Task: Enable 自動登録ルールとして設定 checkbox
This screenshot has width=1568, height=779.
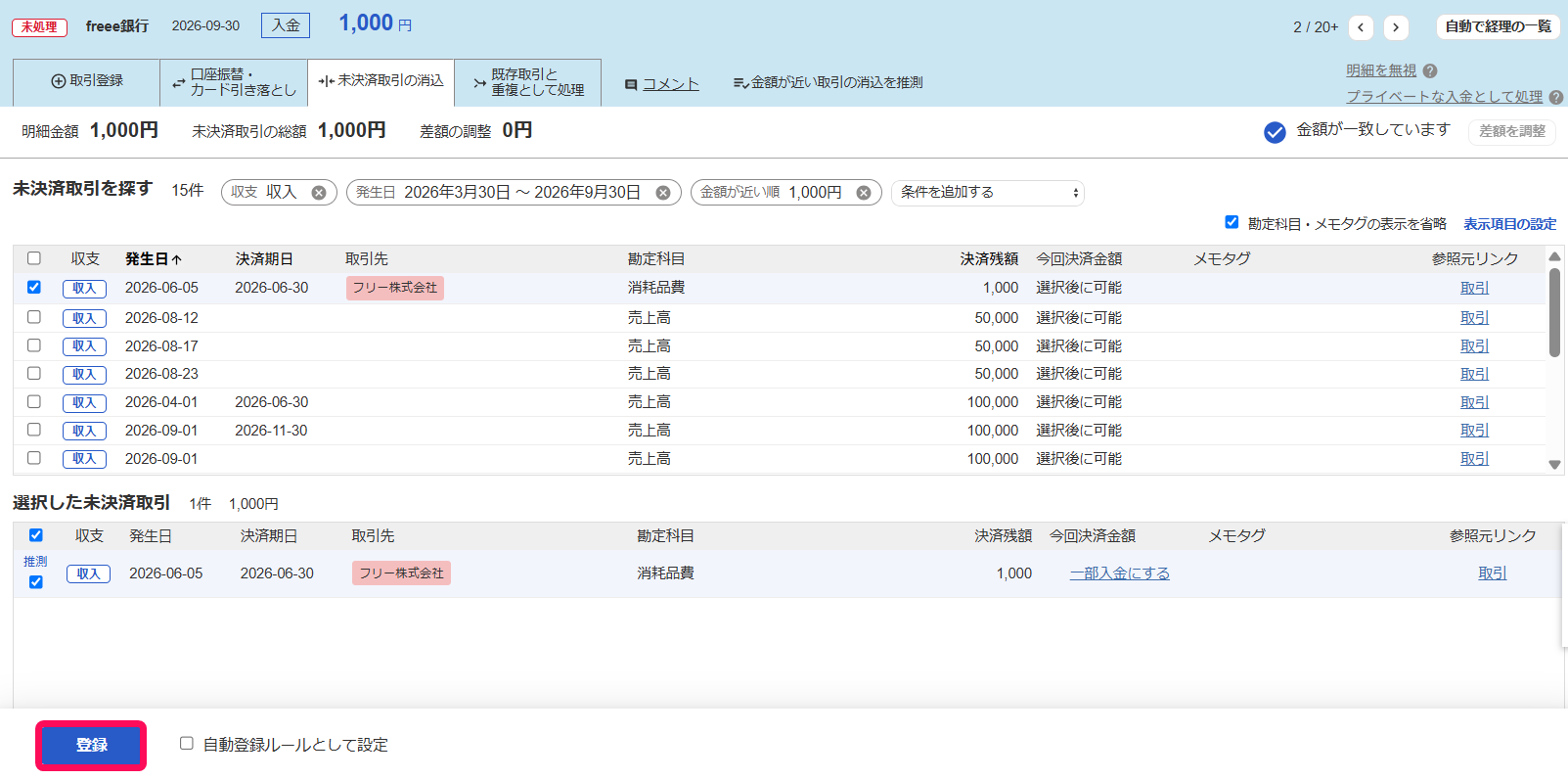Action: [x=187, y=744]
